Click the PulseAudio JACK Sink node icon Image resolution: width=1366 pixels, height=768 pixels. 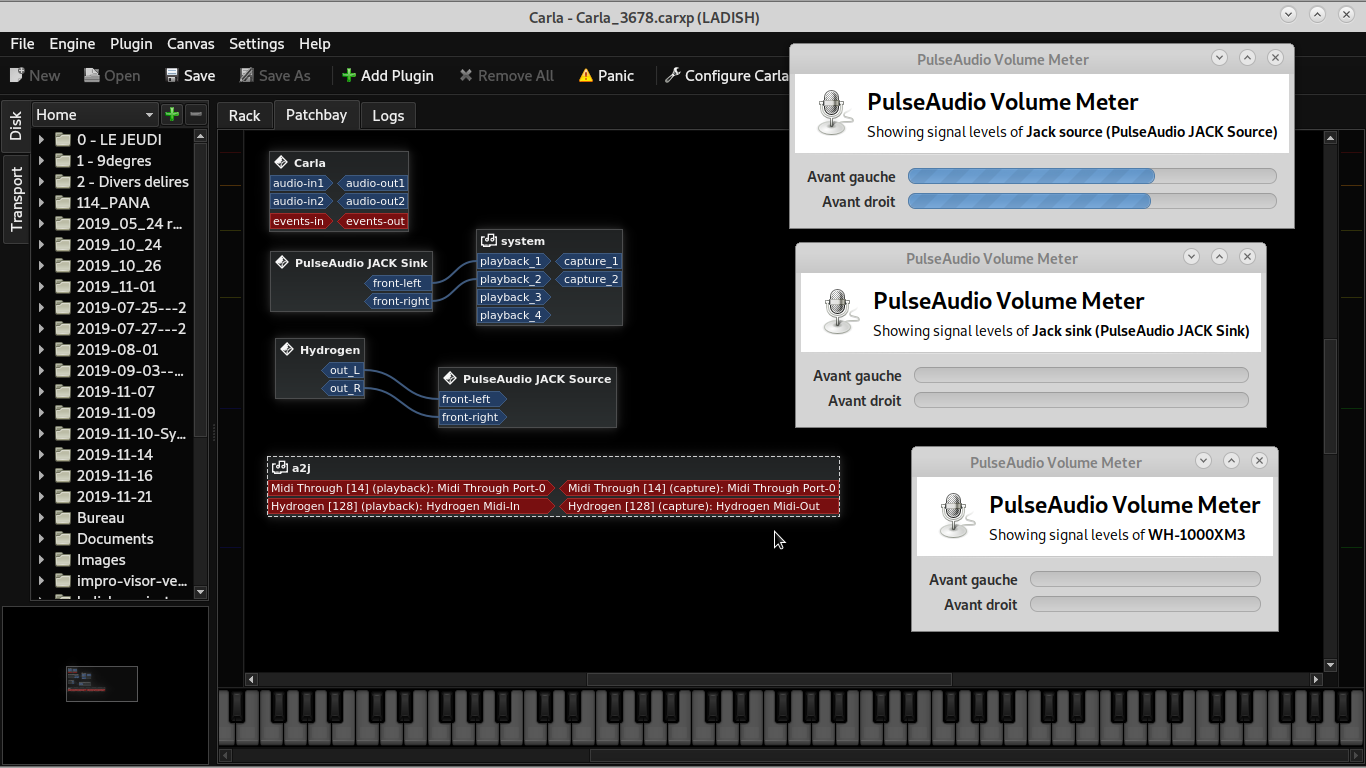click(282, 262)
